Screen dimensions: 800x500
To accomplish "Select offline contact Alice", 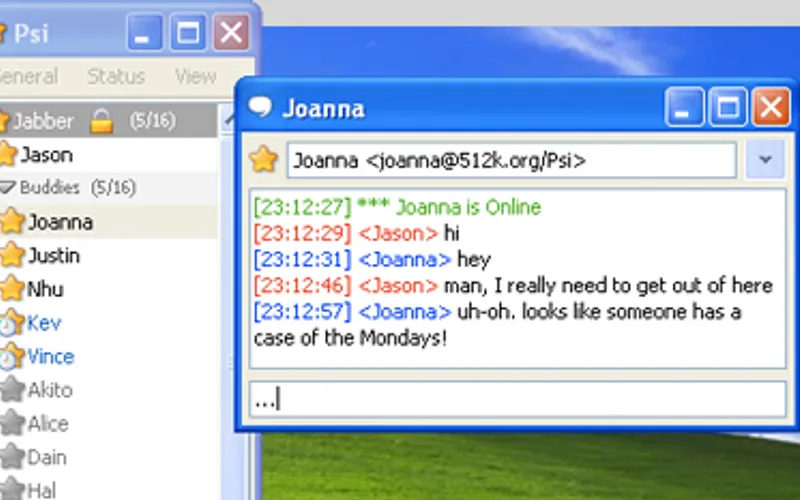I will [48, 424].
